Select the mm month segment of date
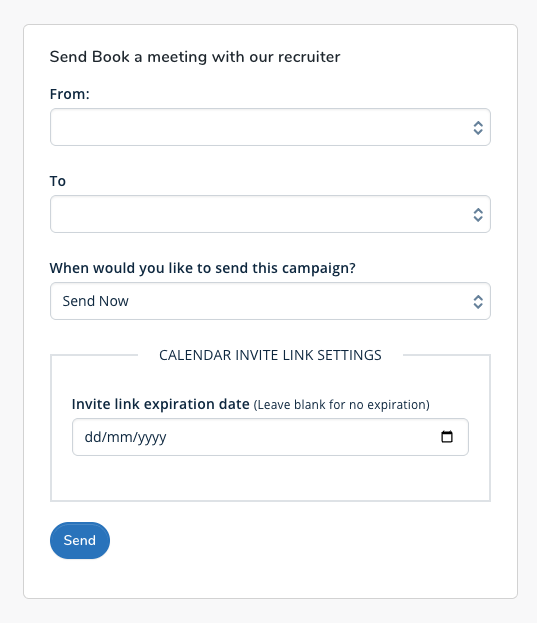Image resolution: width=537 pixels, height=623 pixels. tap(120, 437)
